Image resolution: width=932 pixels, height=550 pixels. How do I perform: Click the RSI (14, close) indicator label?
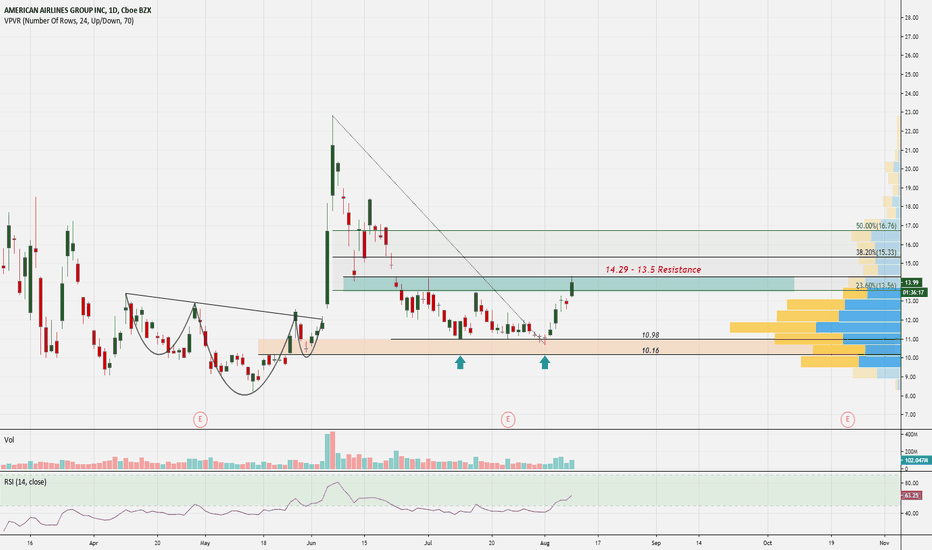point(25,482)
